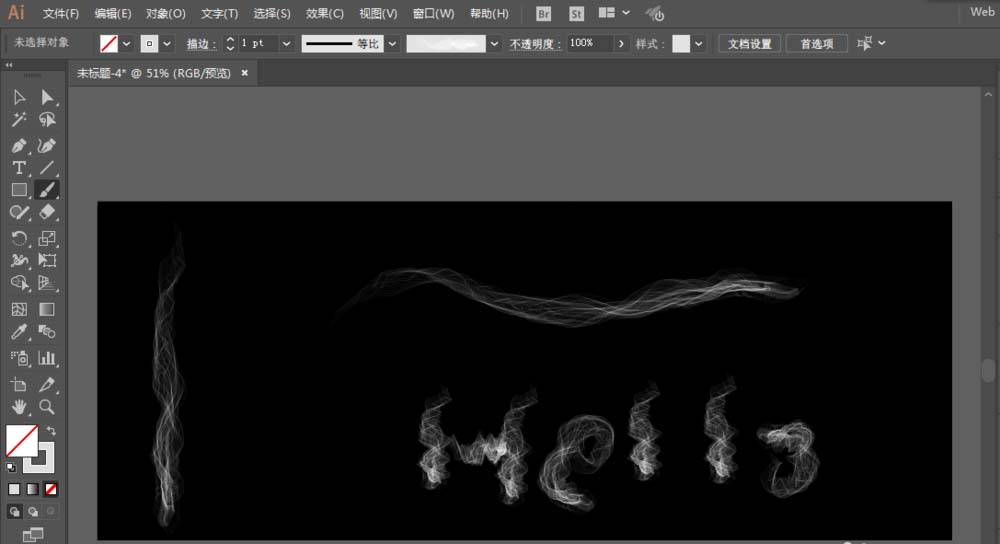Set paint mode to Color
The image size is (1000, 544).
[14, 489]
